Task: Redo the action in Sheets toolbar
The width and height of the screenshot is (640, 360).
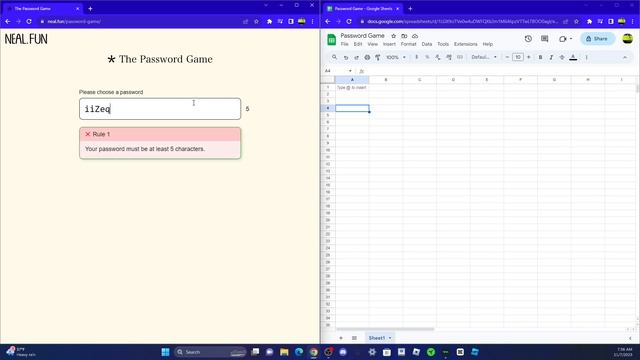Action: point(356,58)
